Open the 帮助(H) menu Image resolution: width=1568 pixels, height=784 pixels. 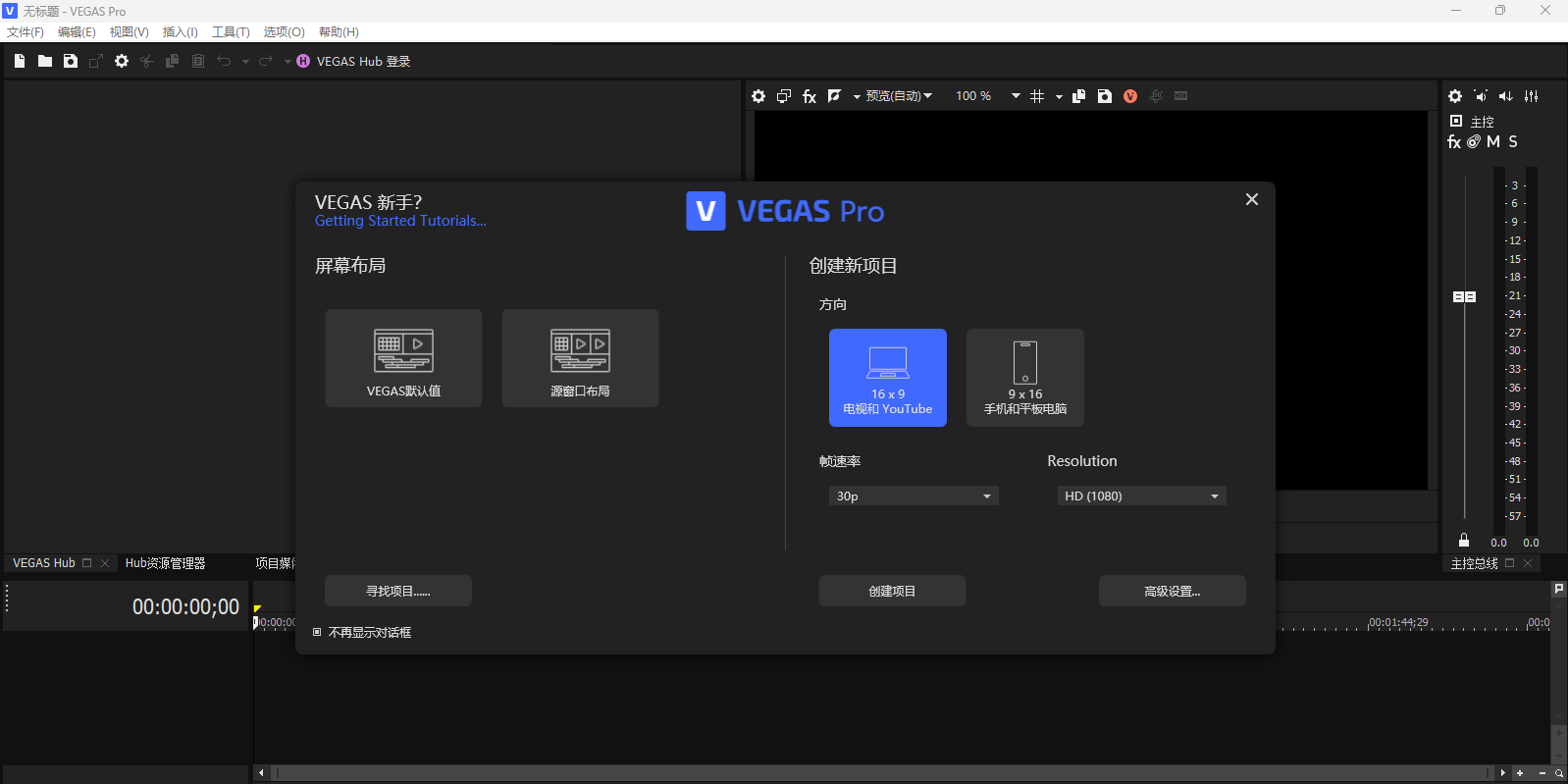click(x=339, y=32)
